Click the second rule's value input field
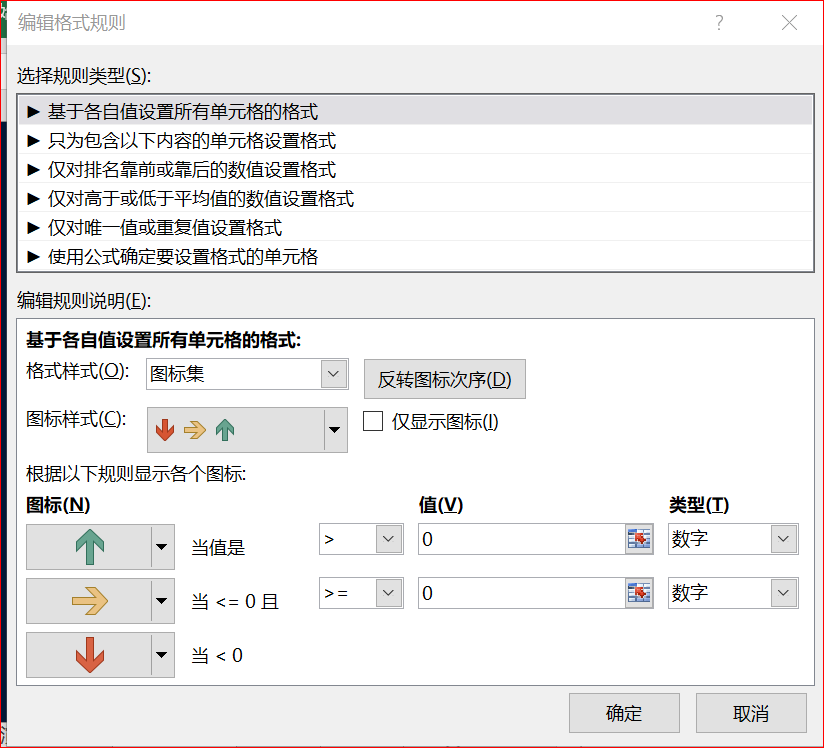Viewport: 824px width, 748px height. pyautogui.click(x=521, y=593)
